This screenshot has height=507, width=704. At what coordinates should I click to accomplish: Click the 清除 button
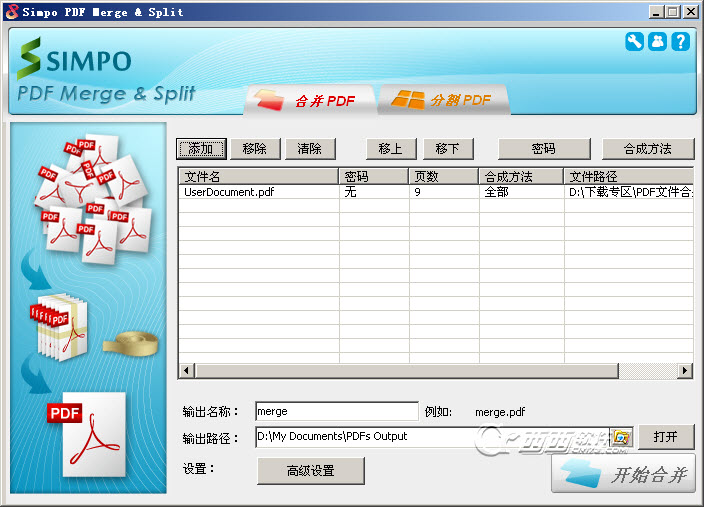pyautogui.click(x=310, y=149)
